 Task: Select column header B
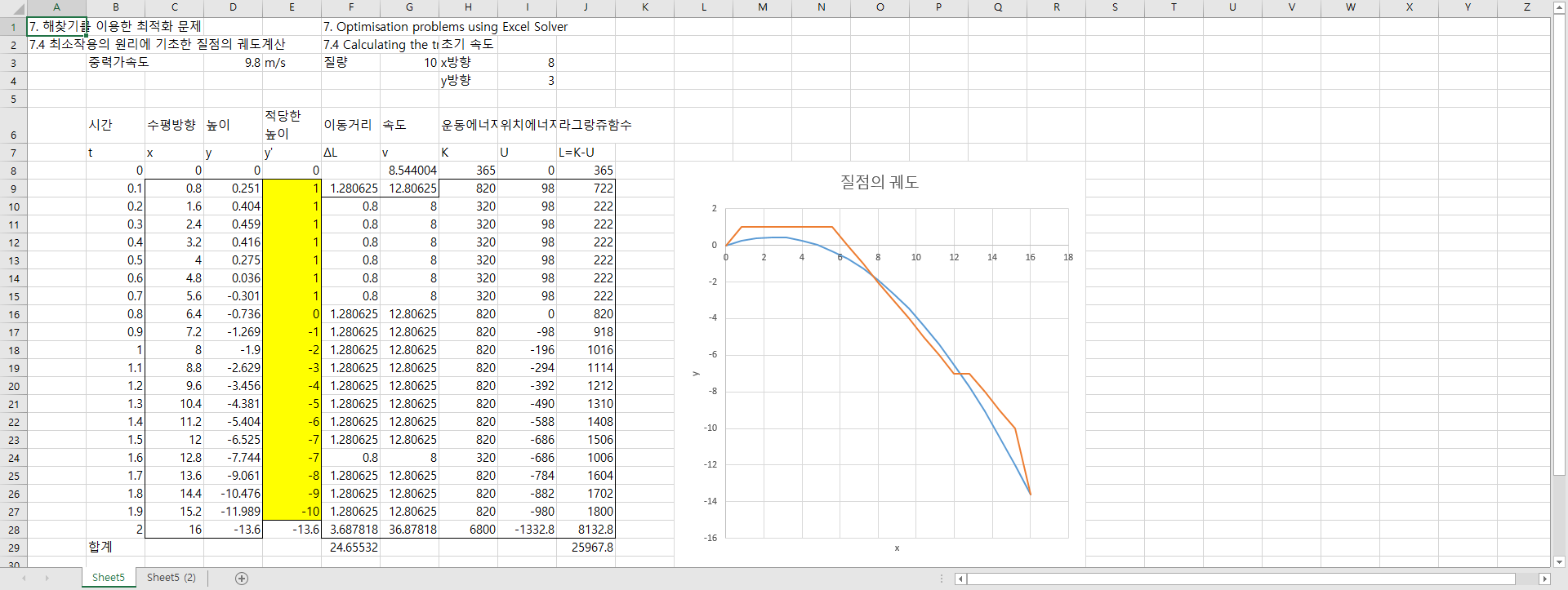[x=115, y=7]
